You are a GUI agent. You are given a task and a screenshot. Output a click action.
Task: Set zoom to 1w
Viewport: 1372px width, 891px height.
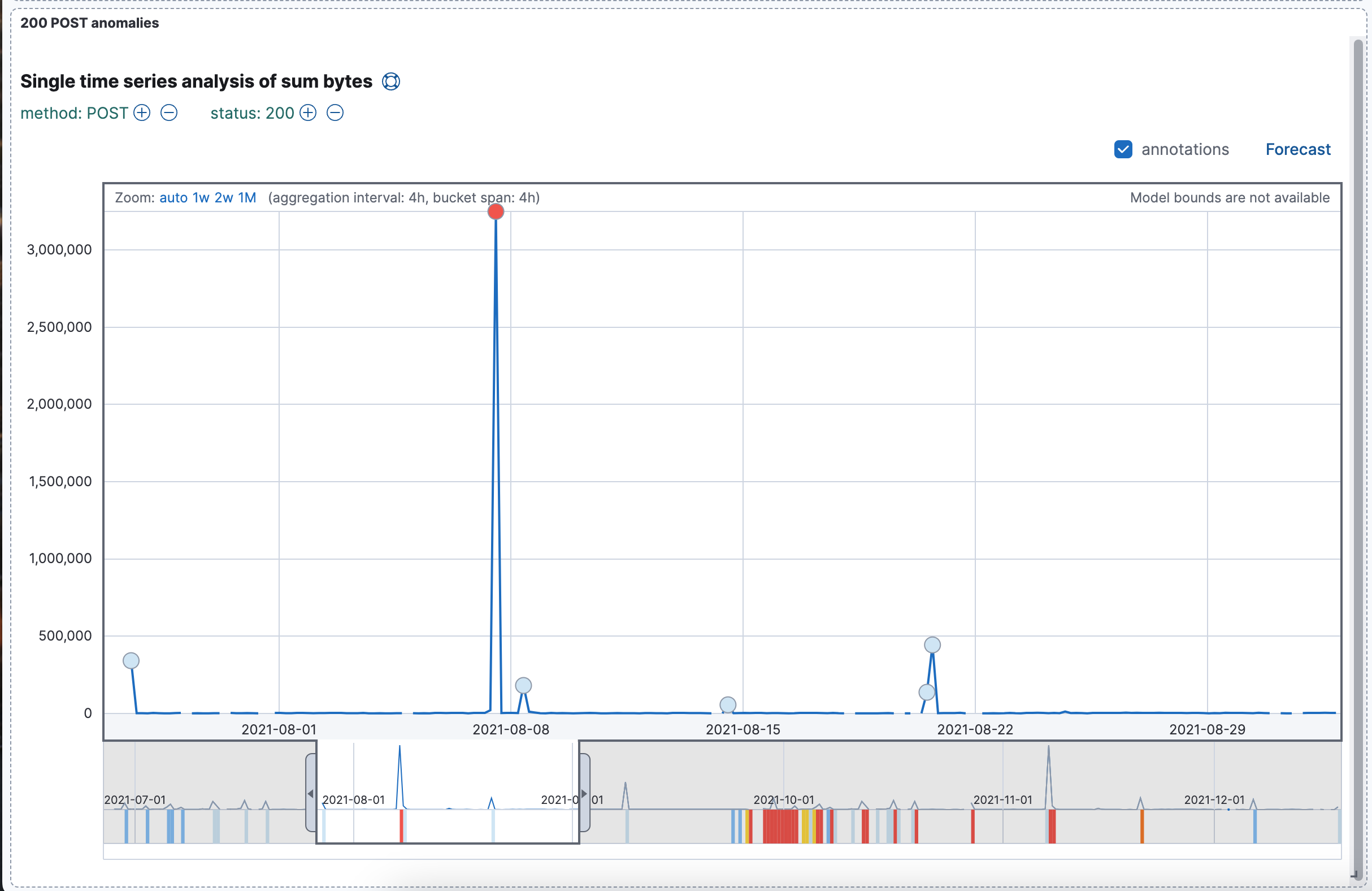(x=201, y=198)
